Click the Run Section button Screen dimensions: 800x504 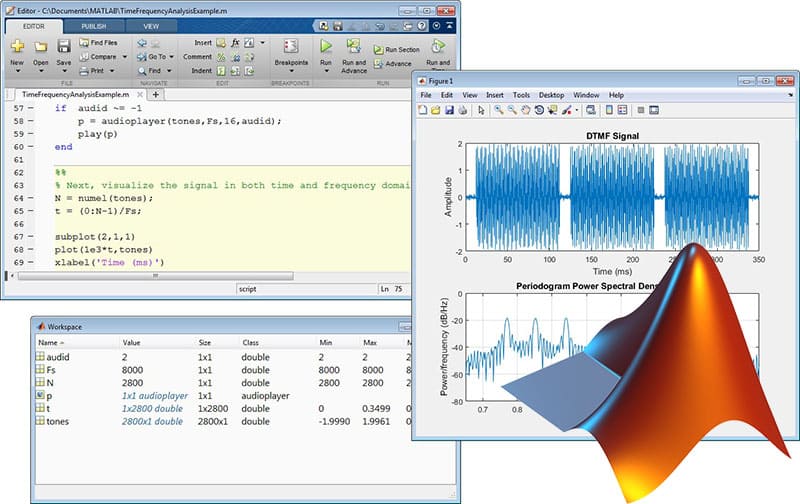click(x=396, y=49)
